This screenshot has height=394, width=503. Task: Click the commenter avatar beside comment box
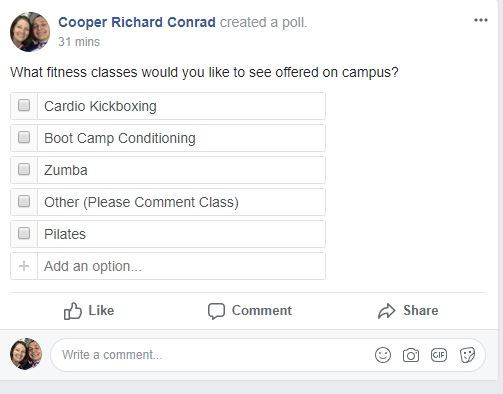(26, 354)
